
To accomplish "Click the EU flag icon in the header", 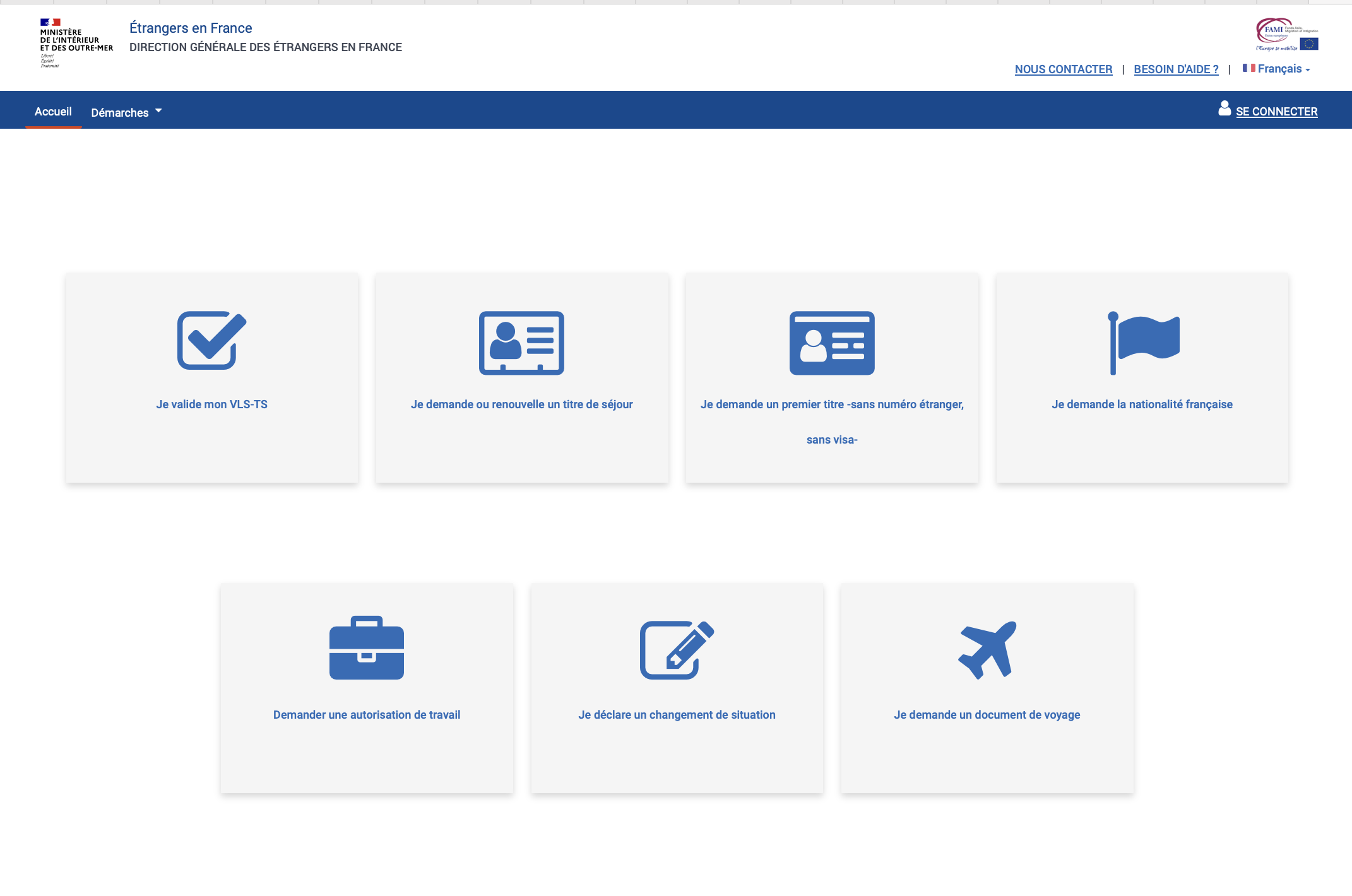I will [1310, 43].
